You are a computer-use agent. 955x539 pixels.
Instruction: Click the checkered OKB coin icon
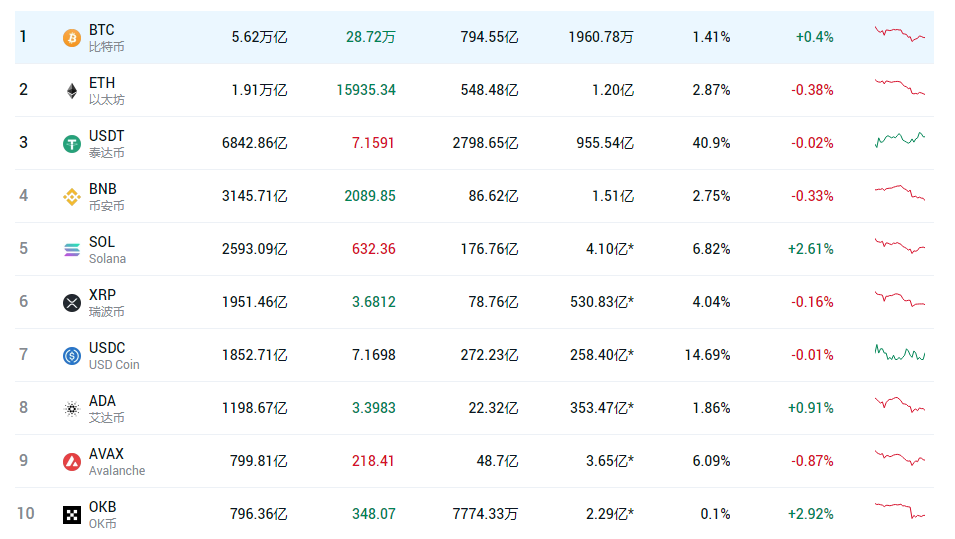point(72,515)
